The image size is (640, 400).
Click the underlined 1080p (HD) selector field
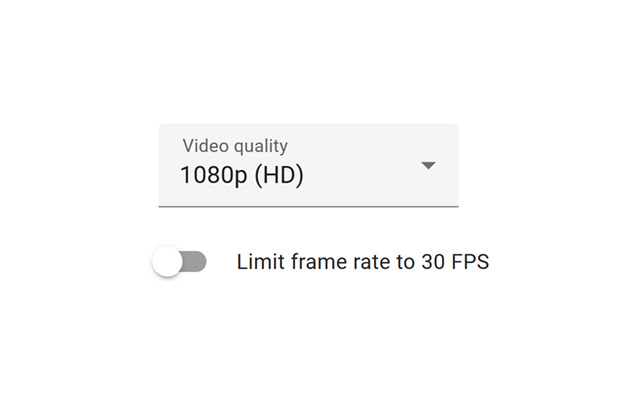tap(308, 175)
